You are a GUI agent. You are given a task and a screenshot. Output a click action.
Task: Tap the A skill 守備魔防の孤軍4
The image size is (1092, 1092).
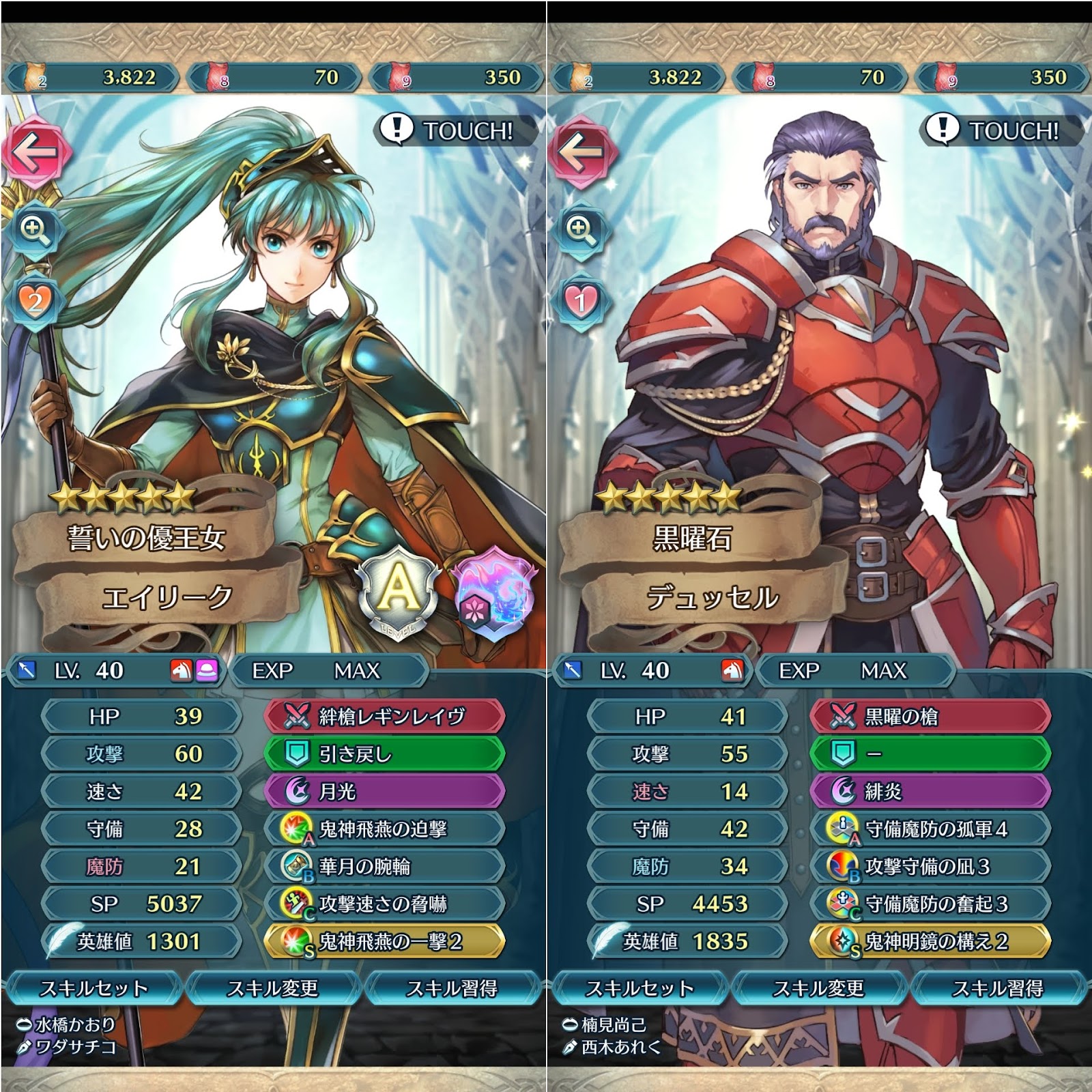point(930,829)
